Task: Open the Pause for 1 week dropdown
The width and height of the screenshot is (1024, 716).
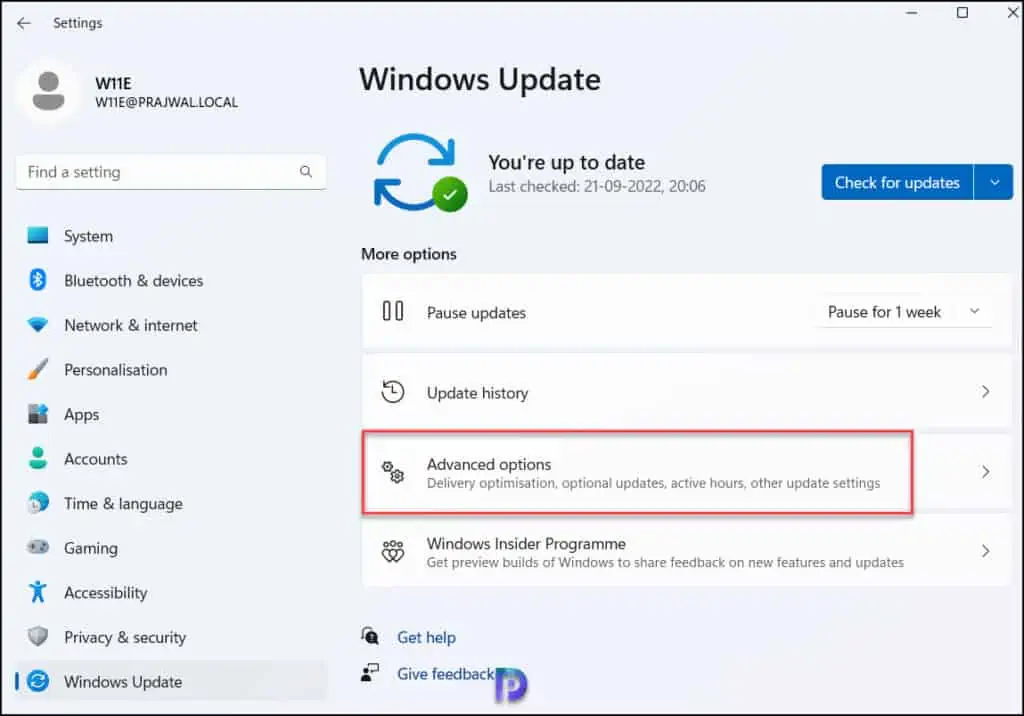Action: pyautogui.click(x=904, y=312)
